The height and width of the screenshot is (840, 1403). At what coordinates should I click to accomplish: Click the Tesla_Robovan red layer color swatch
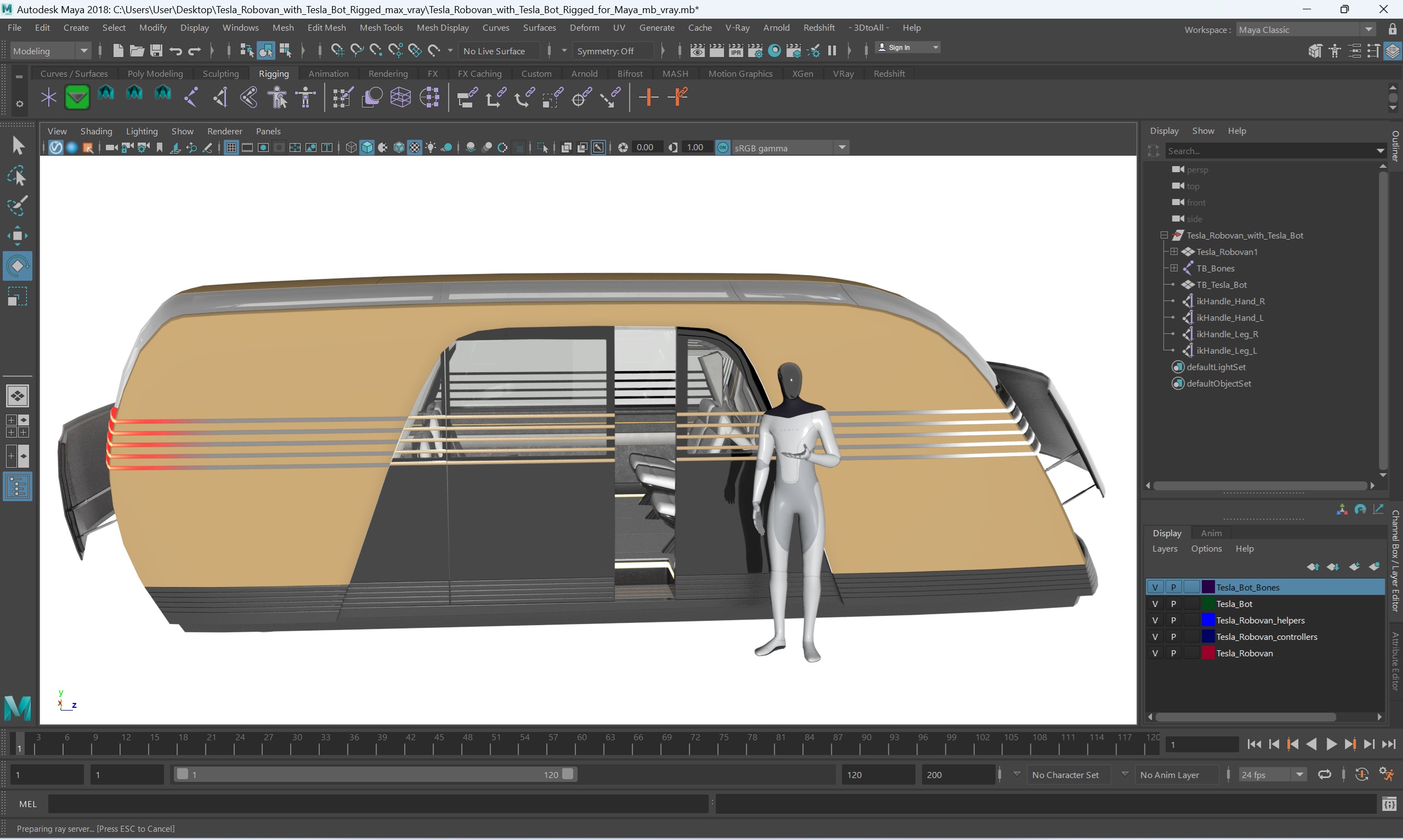(1208, 652)
